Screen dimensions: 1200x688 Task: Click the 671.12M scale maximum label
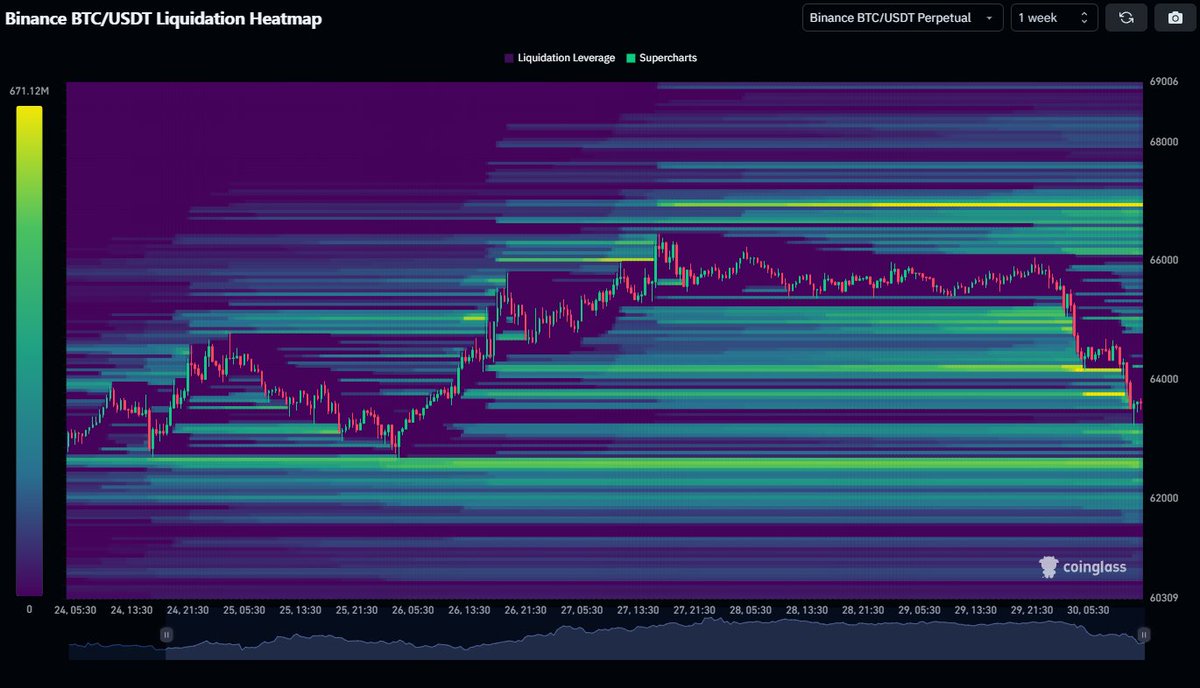pyautogui.click(x=28, y=91)
